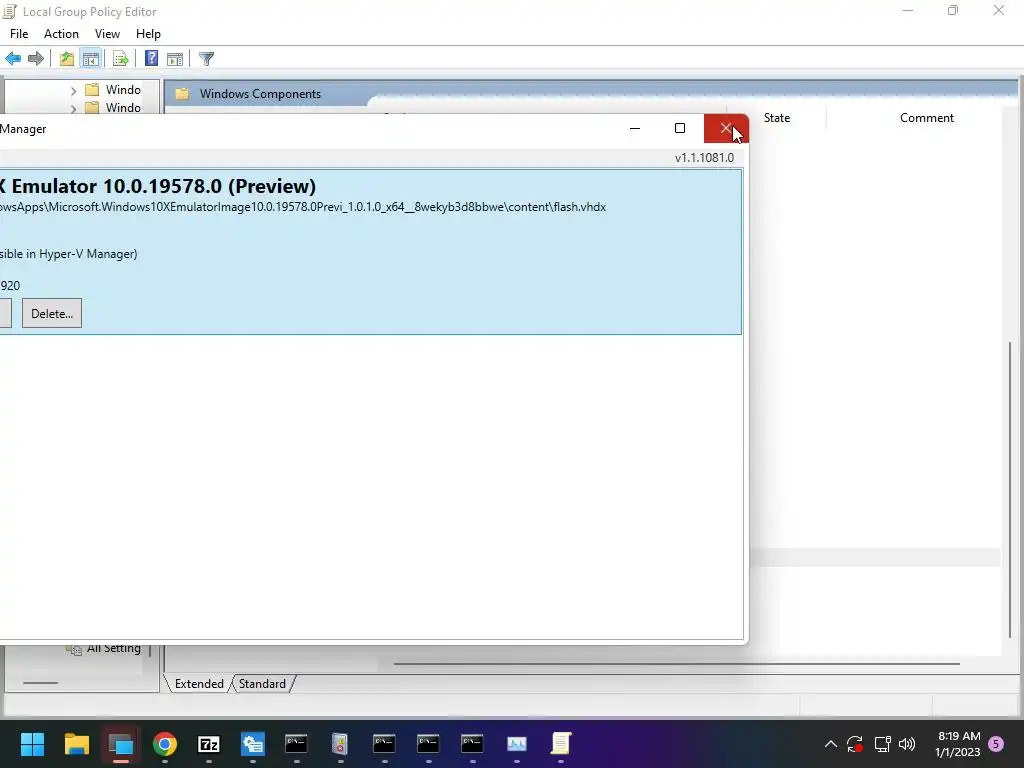Click the Windows Components header title
Image resolution: width=1024 pixels, height=768 pixels.
pyautogui.click(x=260, y=94)
